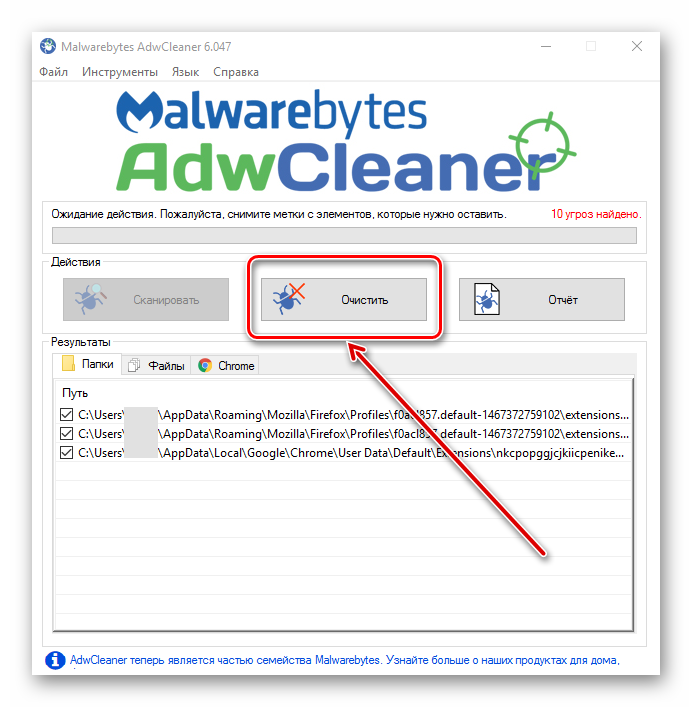The image size is (692, 707).
Task: Click the bug-with-red-X Clean icon
Action: coord(289,299)
